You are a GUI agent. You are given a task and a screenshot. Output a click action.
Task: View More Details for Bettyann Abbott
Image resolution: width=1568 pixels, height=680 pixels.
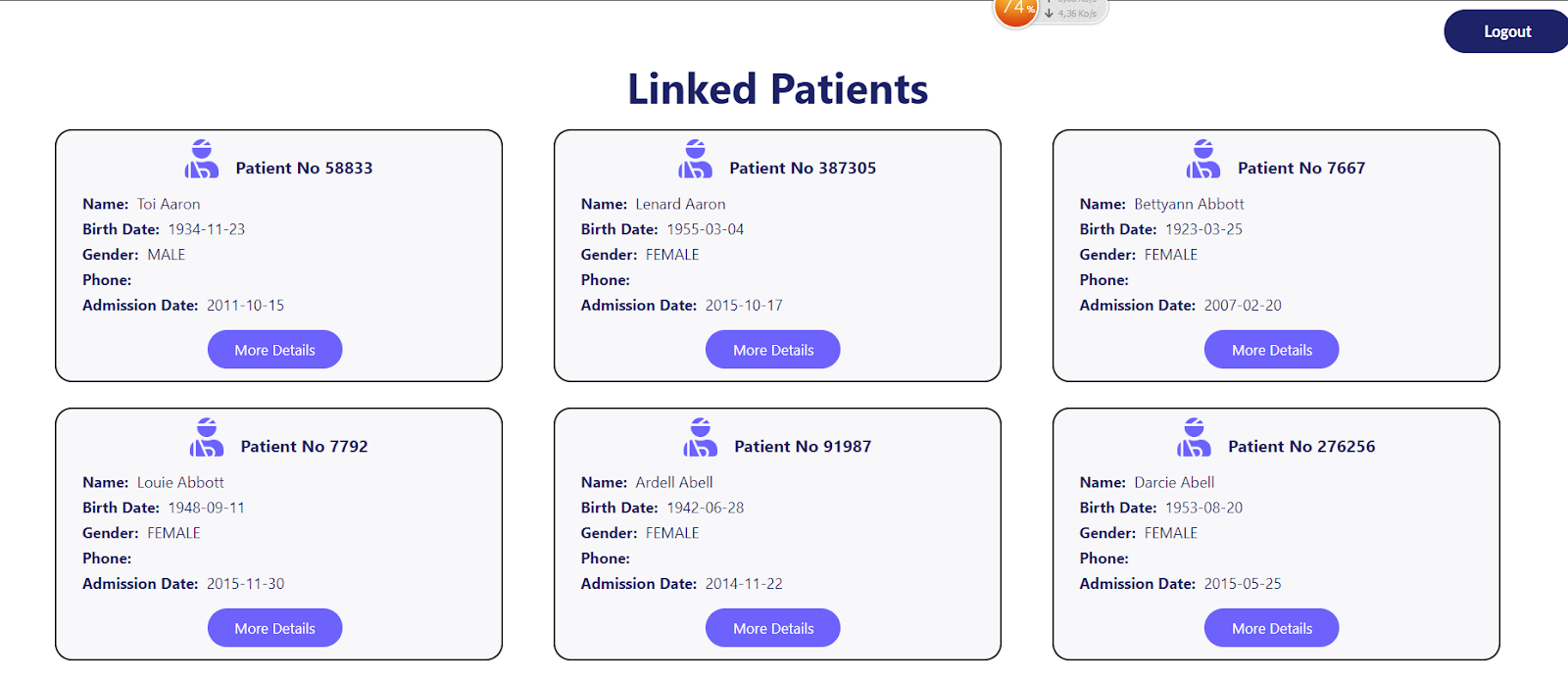[x=1271, y=350]
